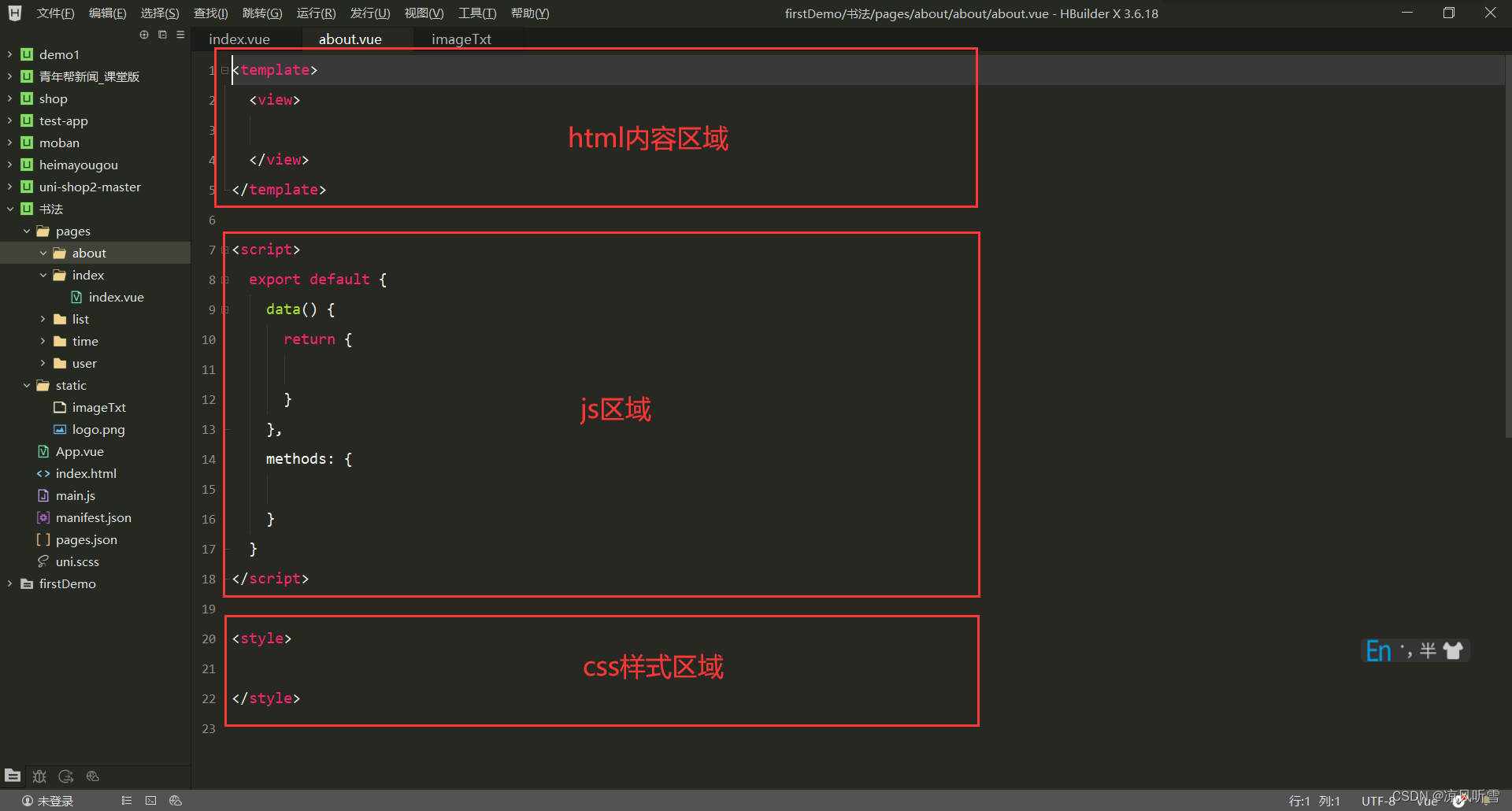The width and height of the screenshot is (1512, 811).
Task: Click the shop project icon
Action: (x=27, y=98)
